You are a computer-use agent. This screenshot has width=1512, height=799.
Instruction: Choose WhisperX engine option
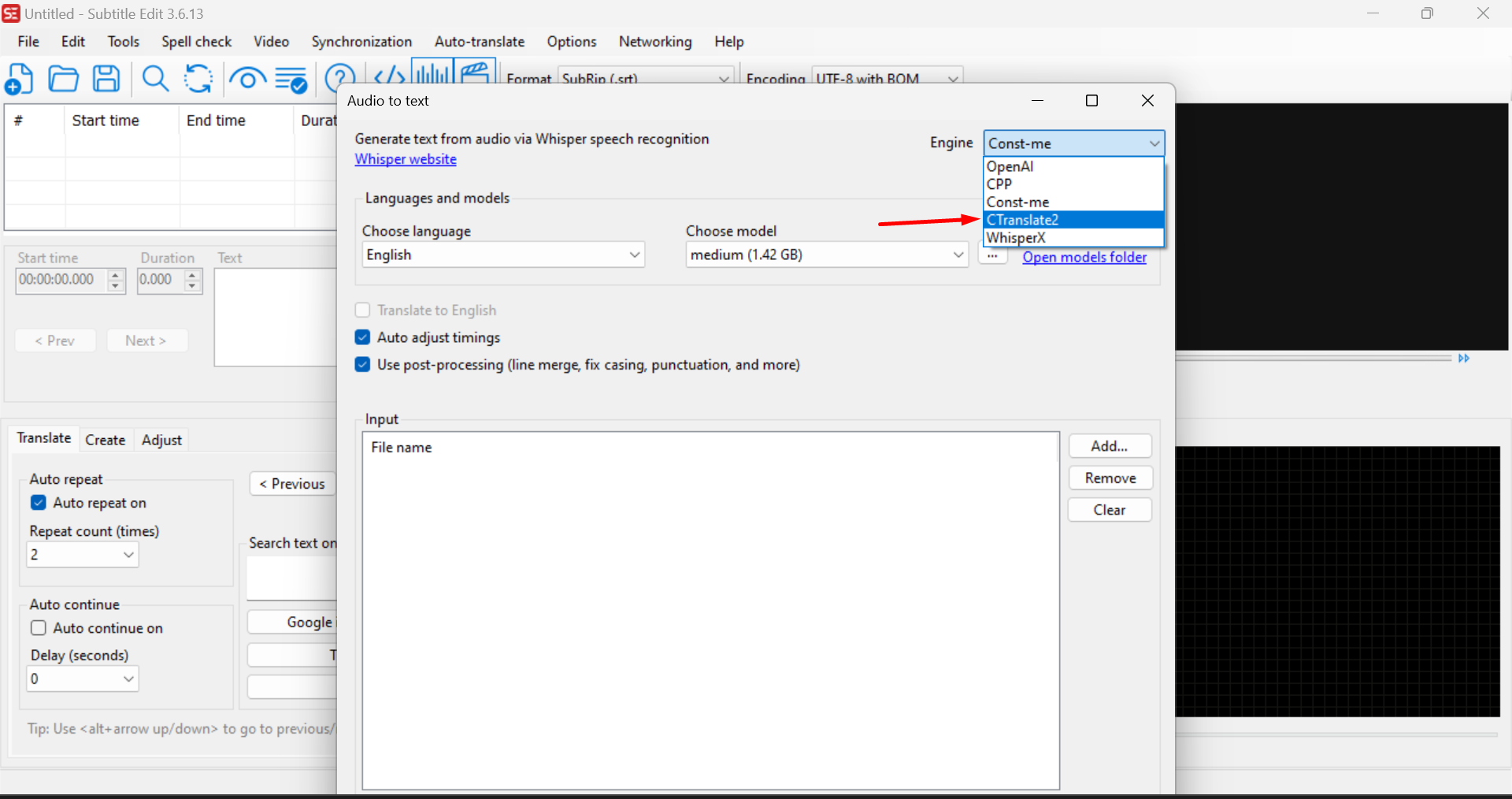(1074, 238)
